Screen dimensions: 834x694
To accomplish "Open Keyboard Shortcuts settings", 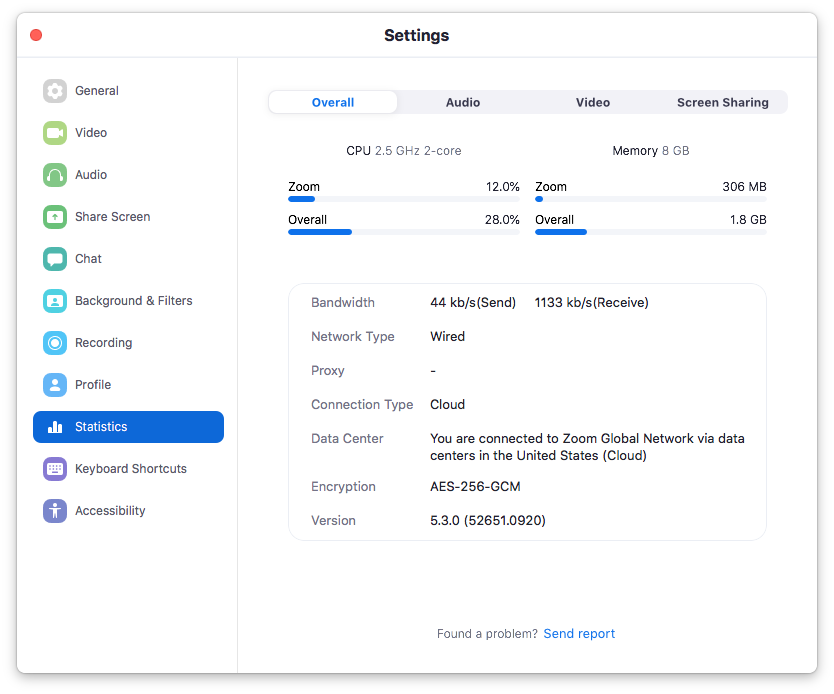I will coord(131,469).
